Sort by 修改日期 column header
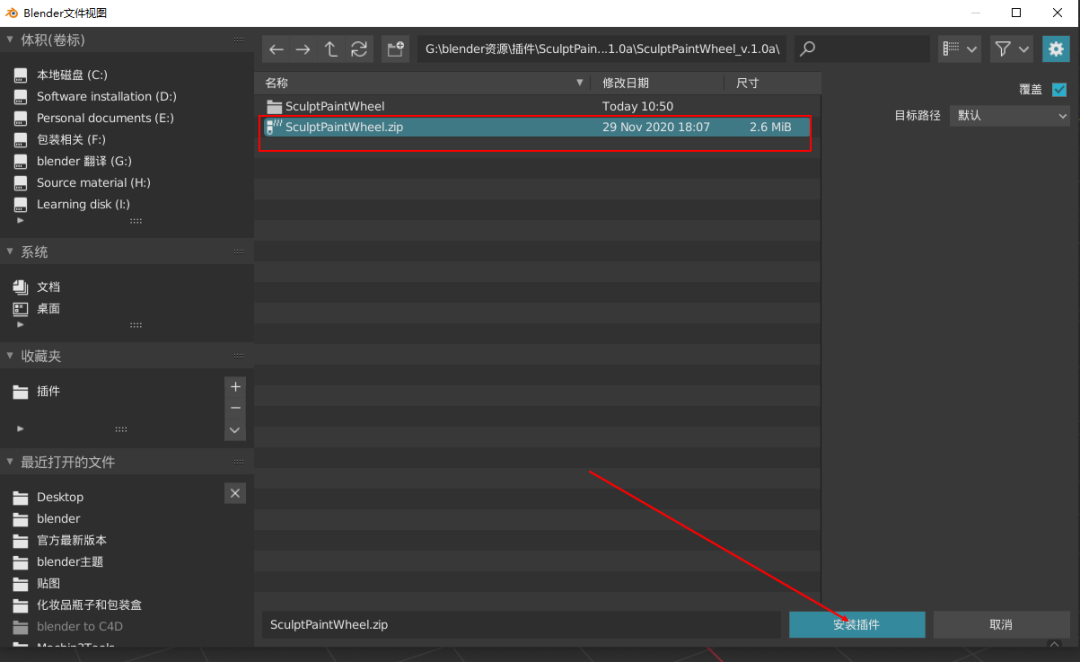This screenshot has width=1080, height=662. point(658,83)
